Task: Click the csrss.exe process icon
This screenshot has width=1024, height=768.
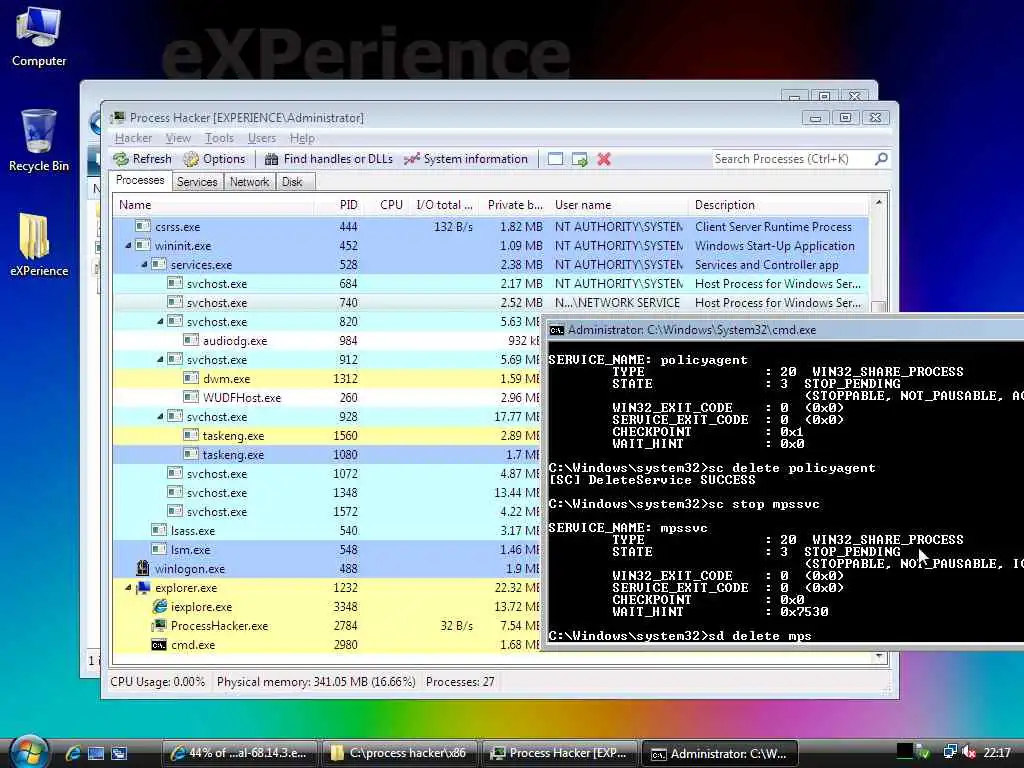Action: [x=143, y=226]
